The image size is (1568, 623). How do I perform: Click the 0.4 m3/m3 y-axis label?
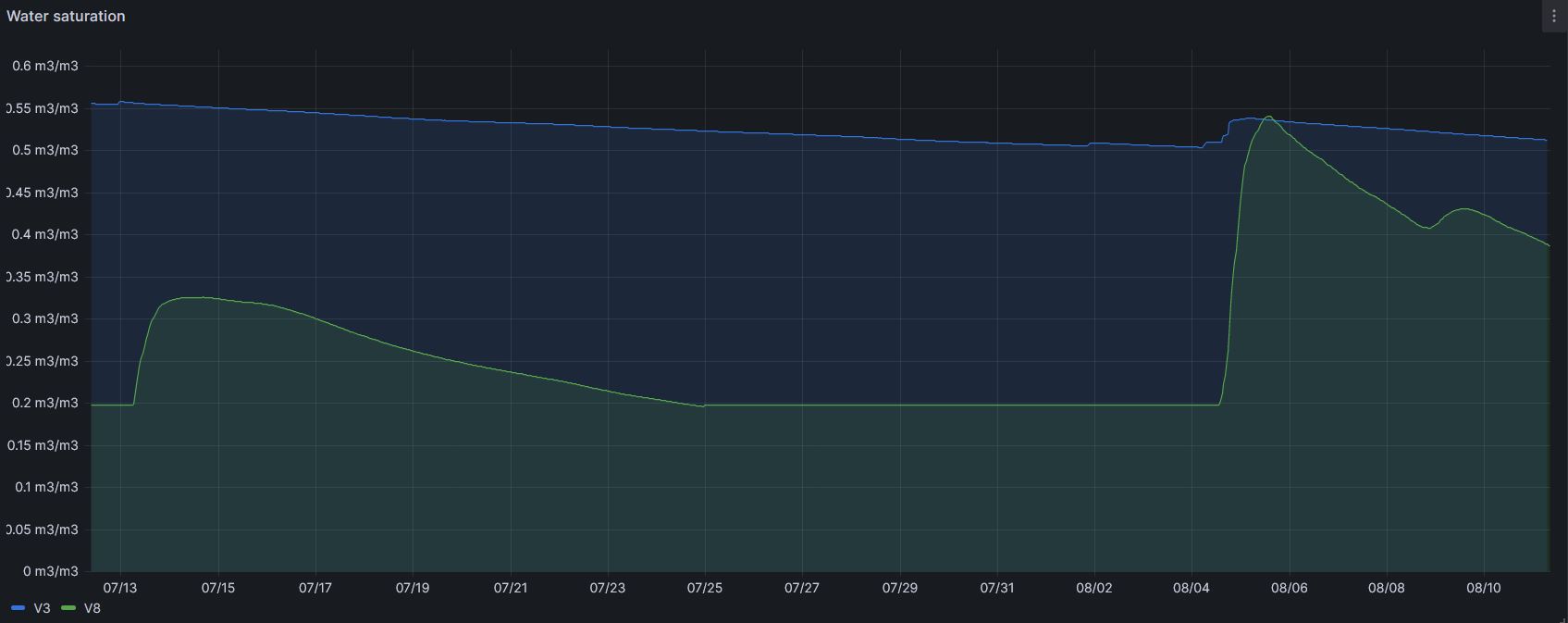click(x=44, y=234)
